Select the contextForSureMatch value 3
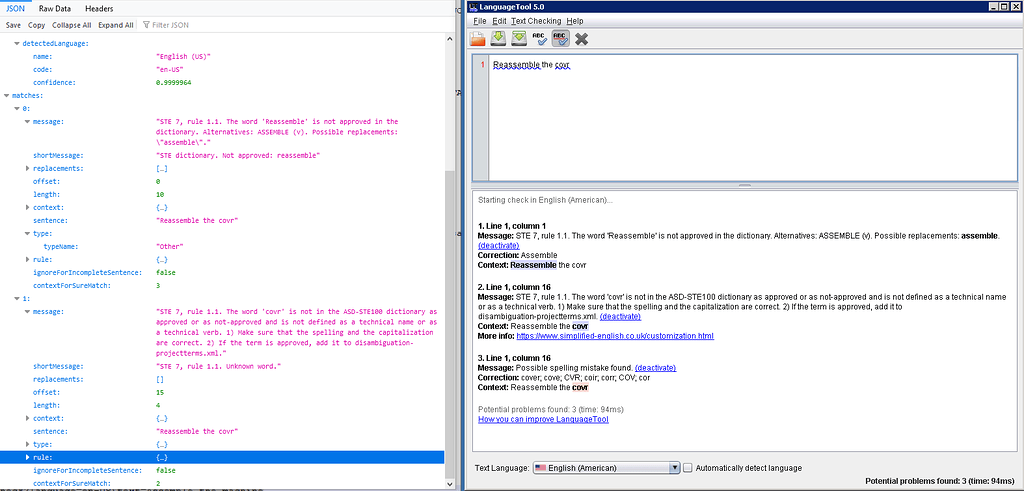 [x=158, y=285]
